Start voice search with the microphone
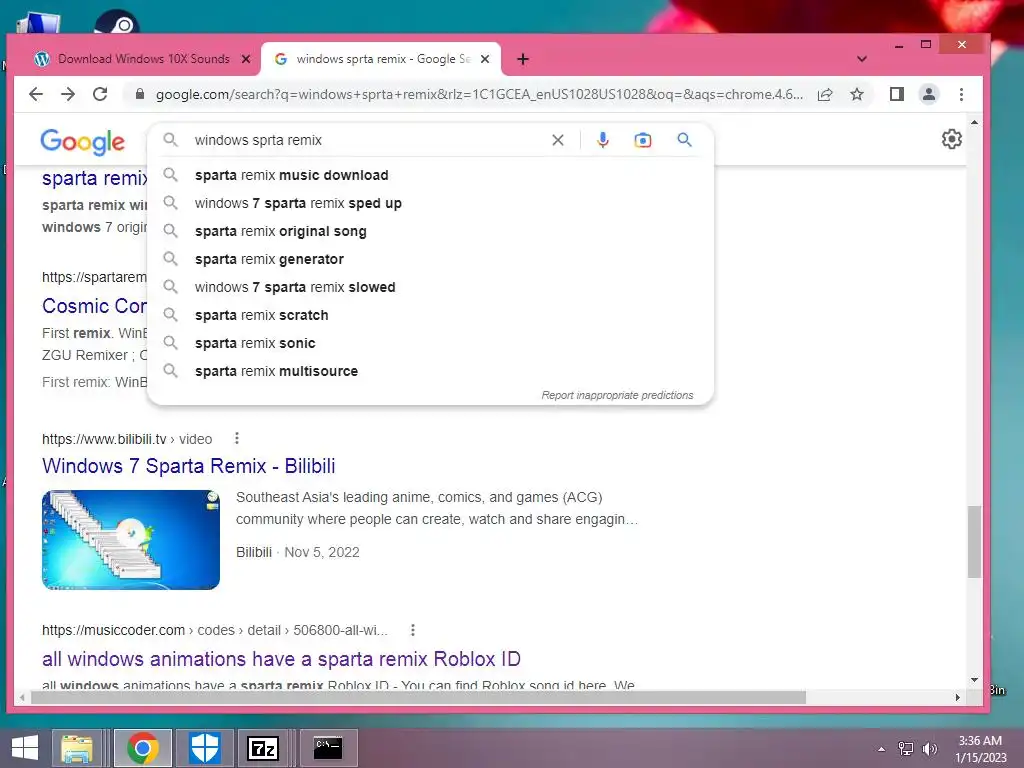 603,140
